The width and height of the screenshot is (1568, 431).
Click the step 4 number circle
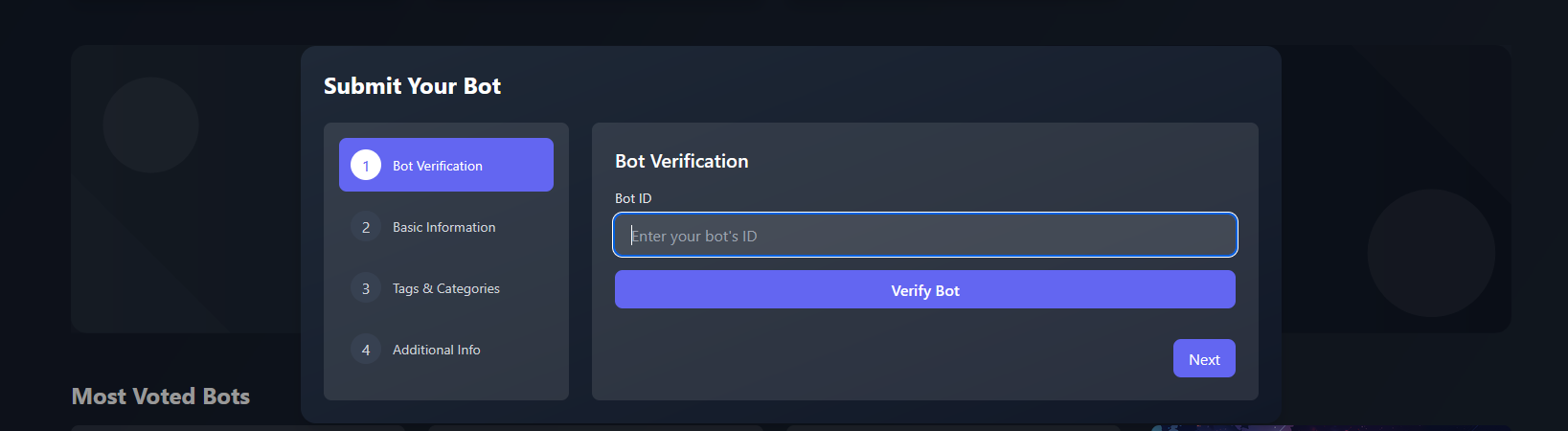[x=366, y=350]
